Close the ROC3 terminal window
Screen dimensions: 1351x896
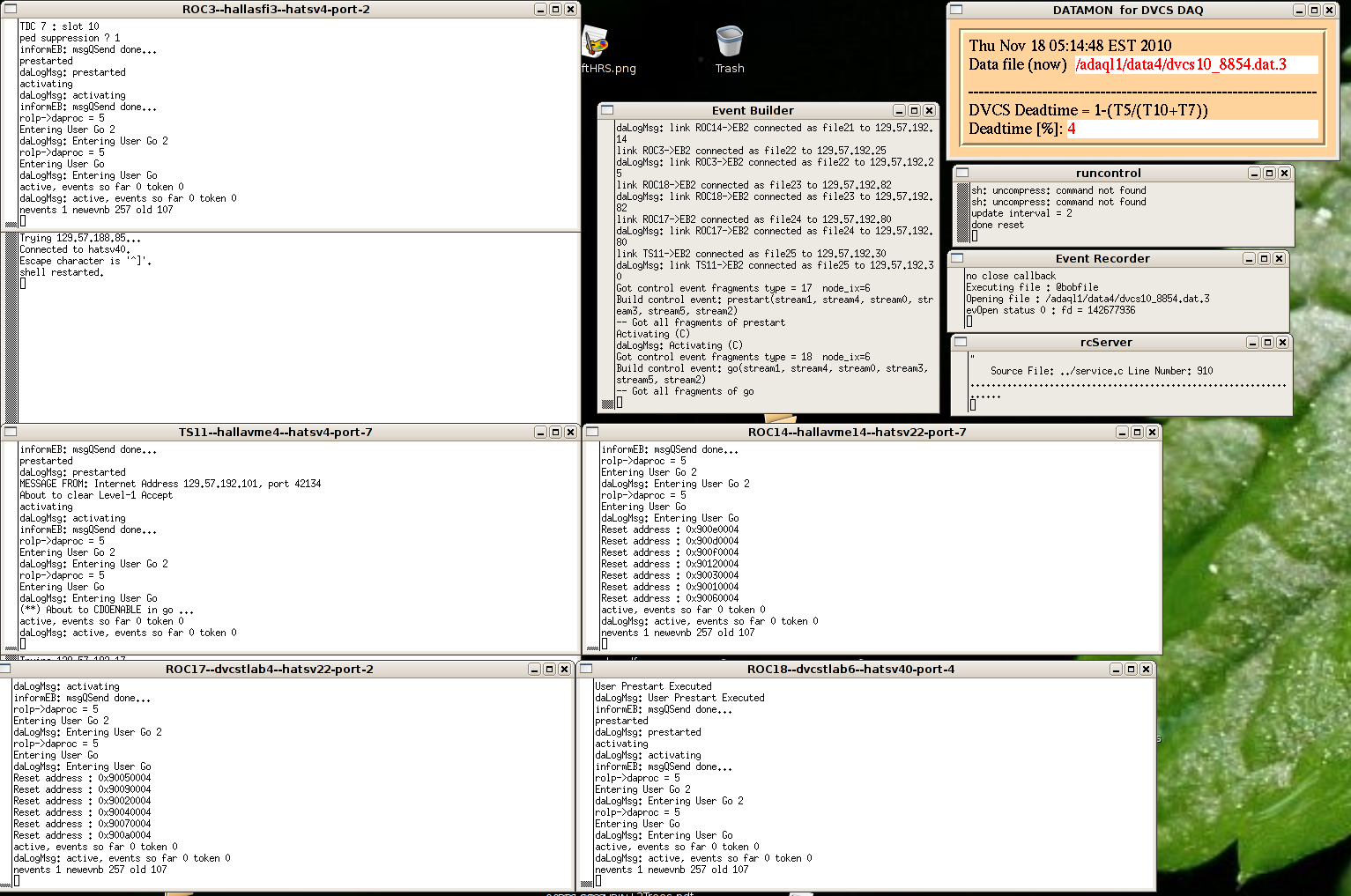pyautogui.click(x=570, y=10)
